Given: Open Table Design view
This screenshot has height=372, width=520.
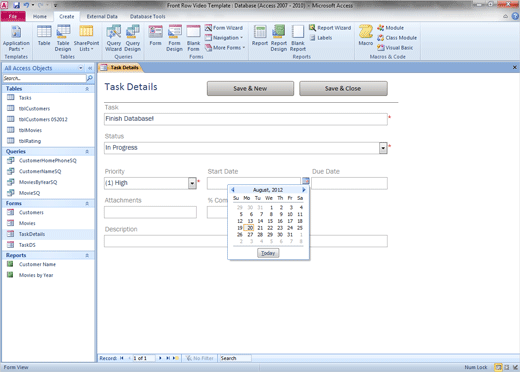Looking at the screenshot, I should click(x=63, y=39).
